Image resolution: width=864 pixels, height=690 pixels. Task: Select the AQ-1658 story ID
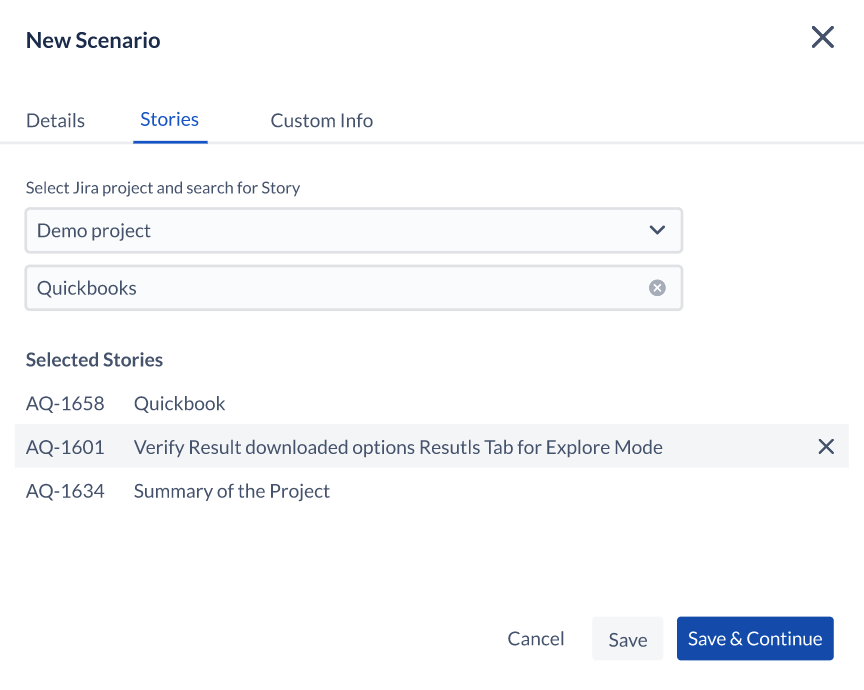click(65, 403)
